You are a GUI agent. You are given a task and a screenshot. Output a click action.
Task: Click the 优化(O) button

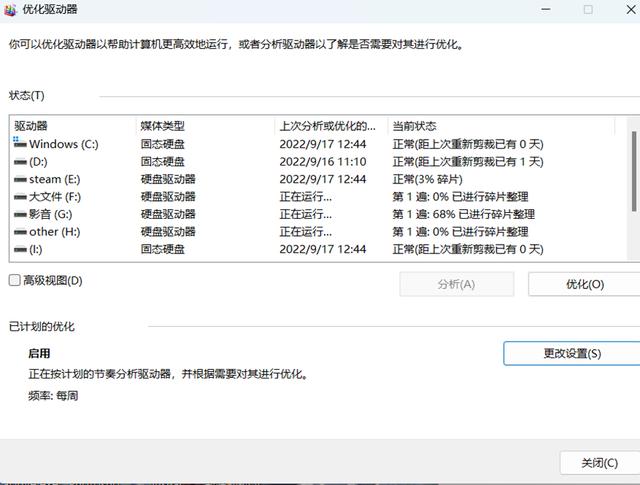(584, 284)
